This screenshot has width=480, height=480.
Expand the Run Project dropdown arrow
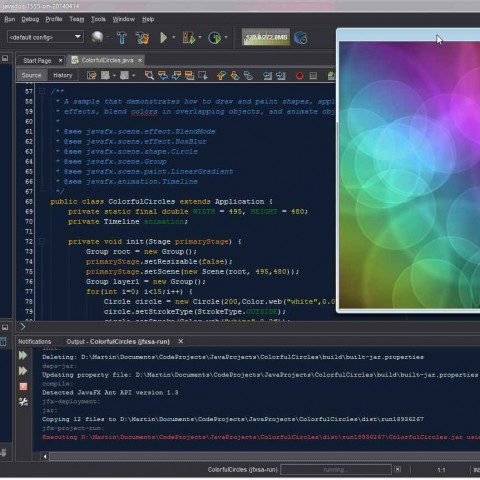(174, 37)
